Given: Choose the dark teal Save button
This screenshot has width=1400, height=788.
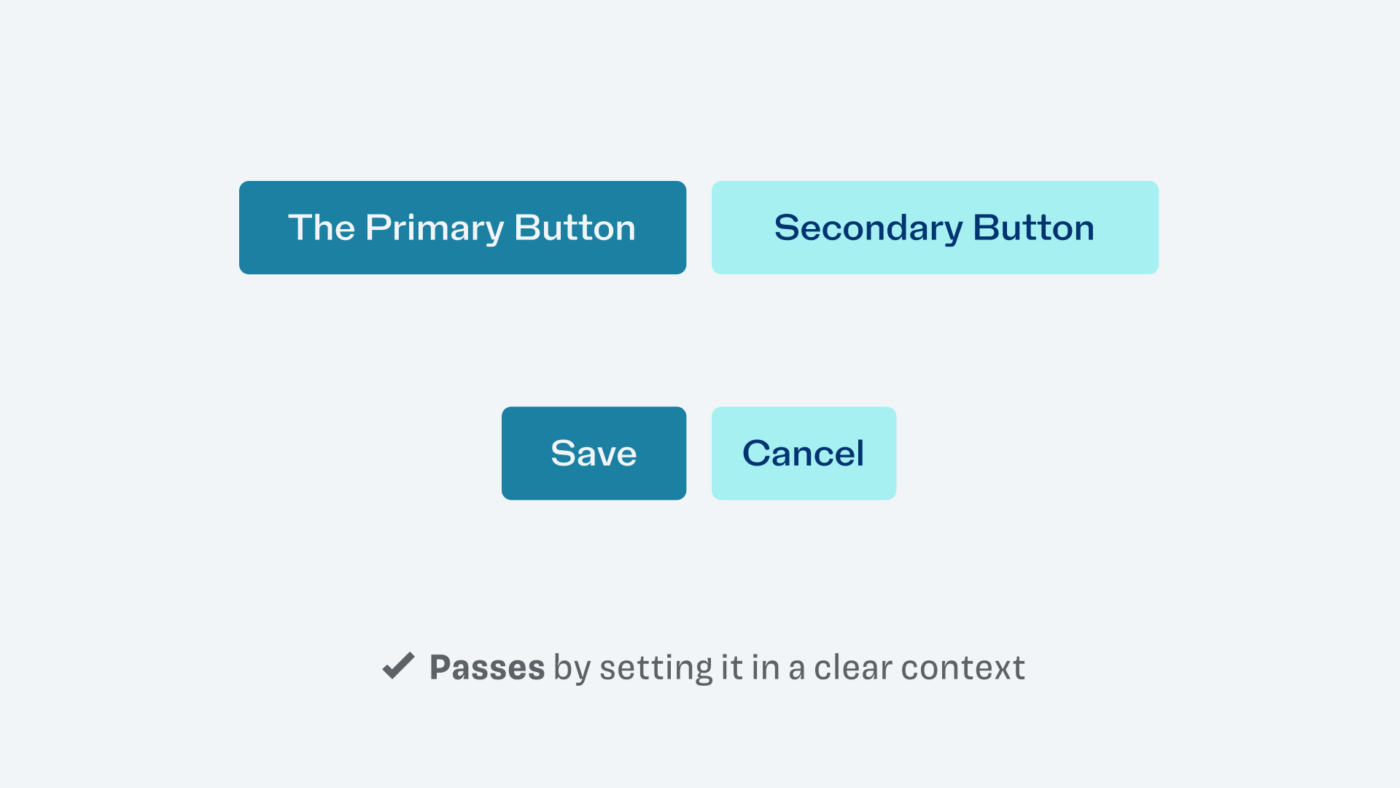Looking at the screenshot, I should 594,453.
